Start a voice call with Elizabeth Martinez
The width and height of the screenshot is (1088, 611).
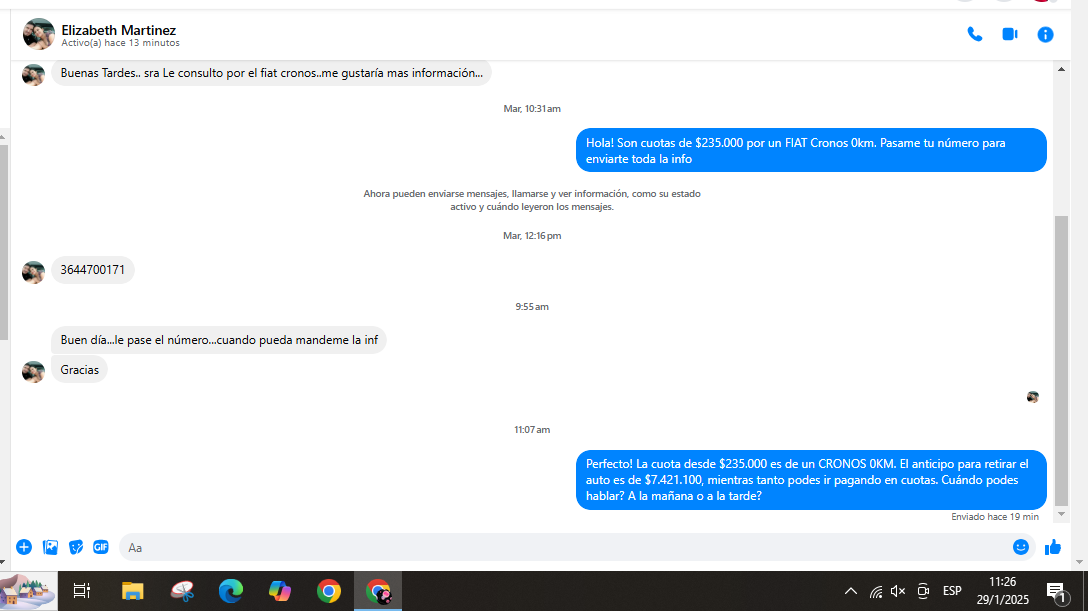(x=975, y=34)
